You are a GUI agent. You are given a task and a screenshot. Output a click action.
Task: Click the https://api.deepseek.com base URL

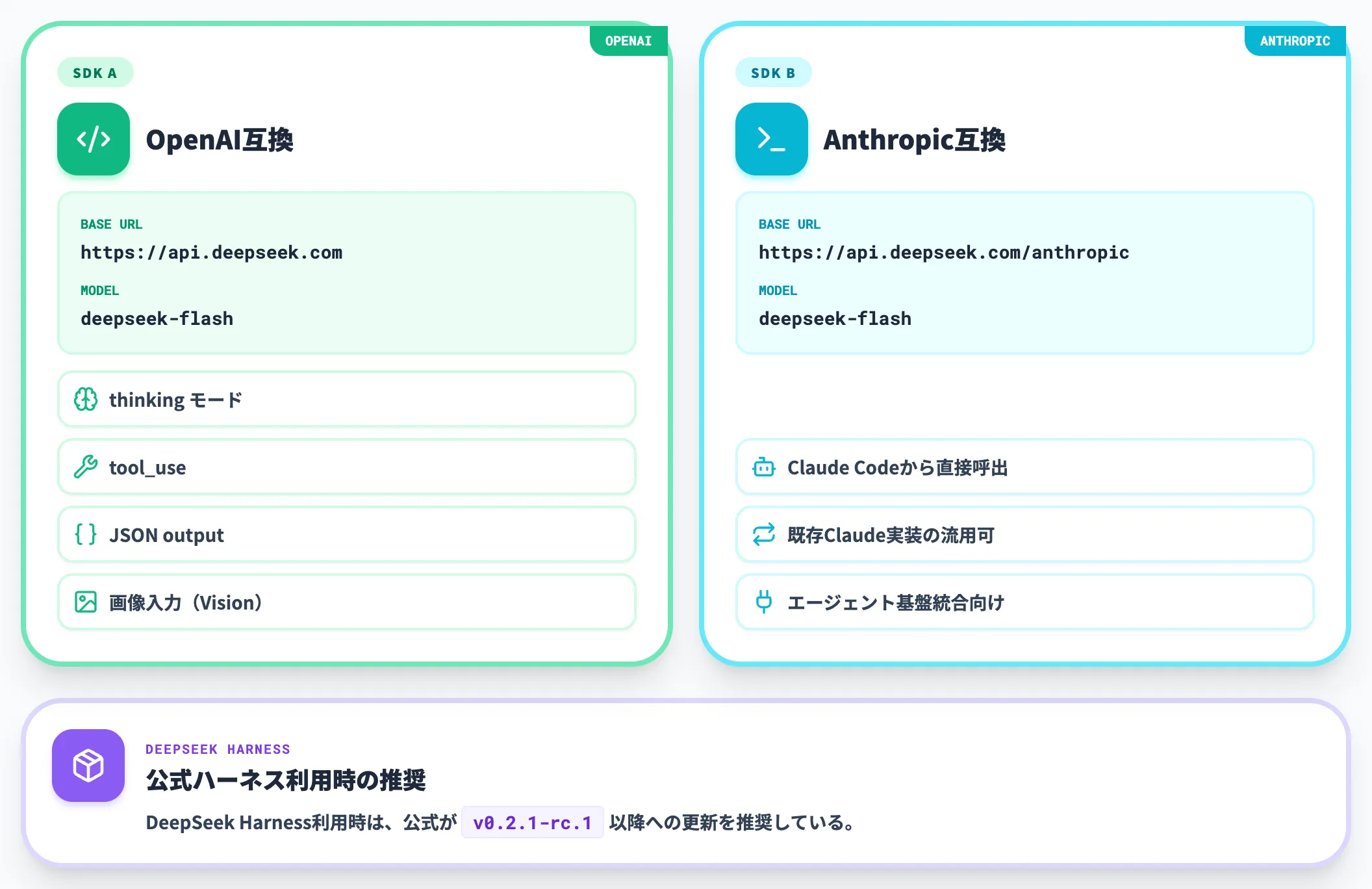[211, 252]
